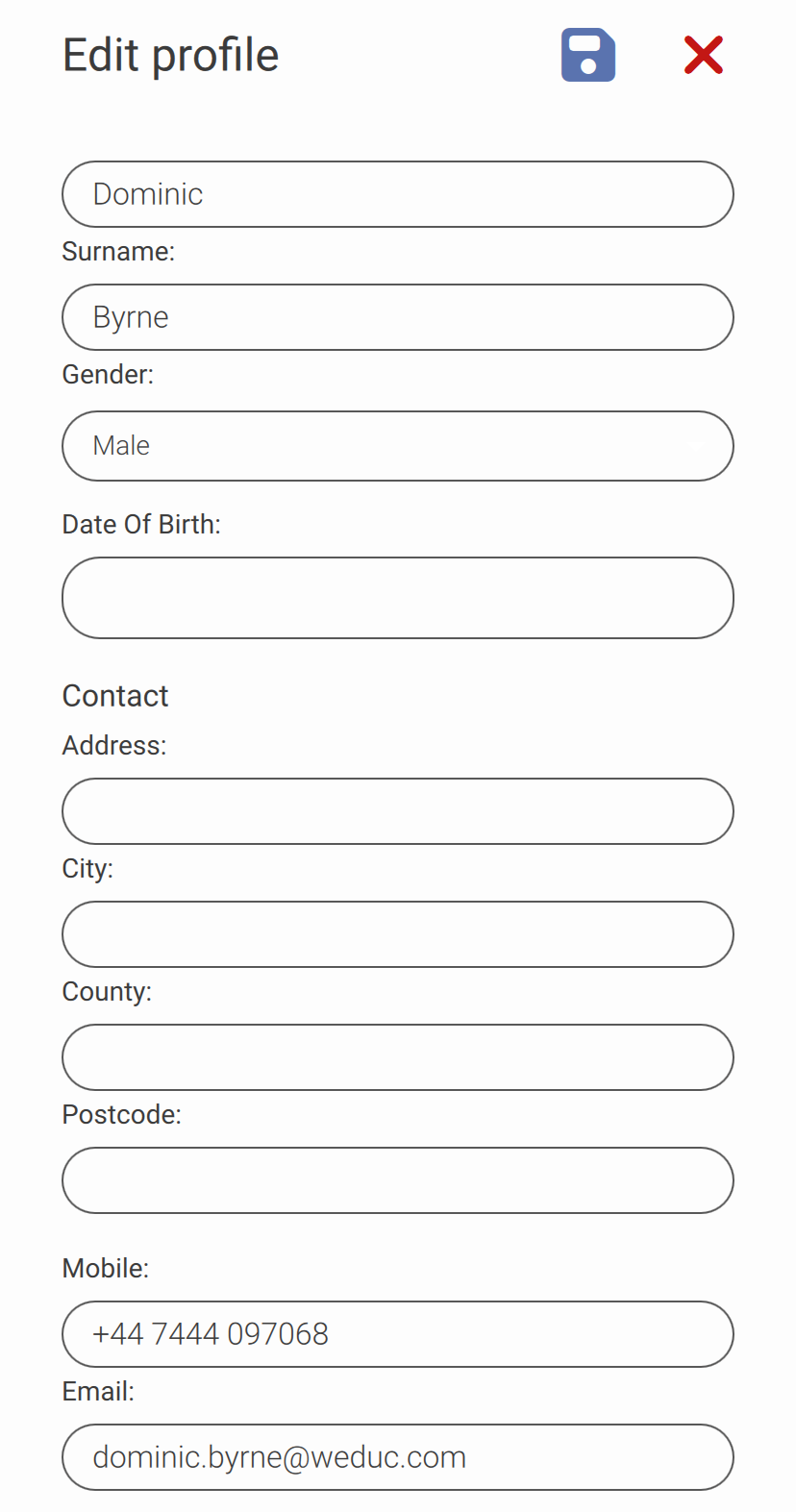This screenshot has height=1512, width=796.
Task: Cancel editing with the red X icon
Action: pyautogui.click(x=703, y=55)
